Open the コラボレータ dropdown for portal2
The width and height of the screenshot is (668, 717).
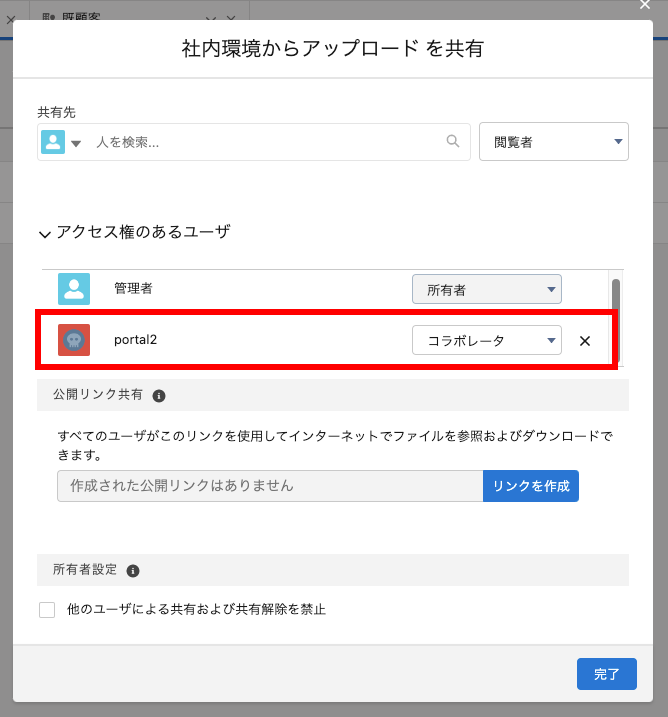pyautogui.click(x=487, y=341)
